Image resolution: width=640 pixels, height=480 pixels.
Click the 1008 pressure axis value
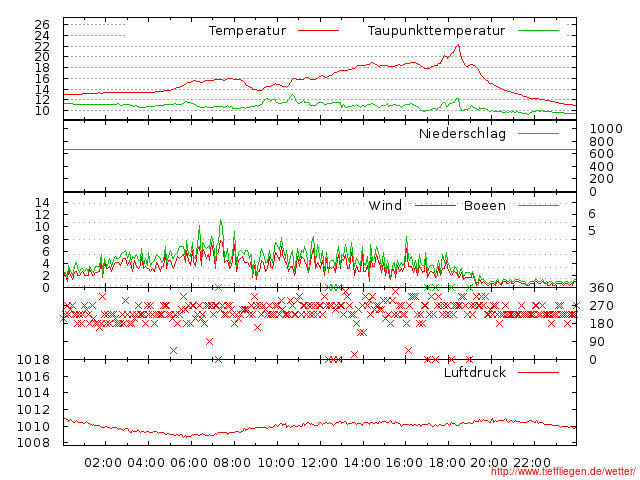pyautogui.click(x=33, y=442)
